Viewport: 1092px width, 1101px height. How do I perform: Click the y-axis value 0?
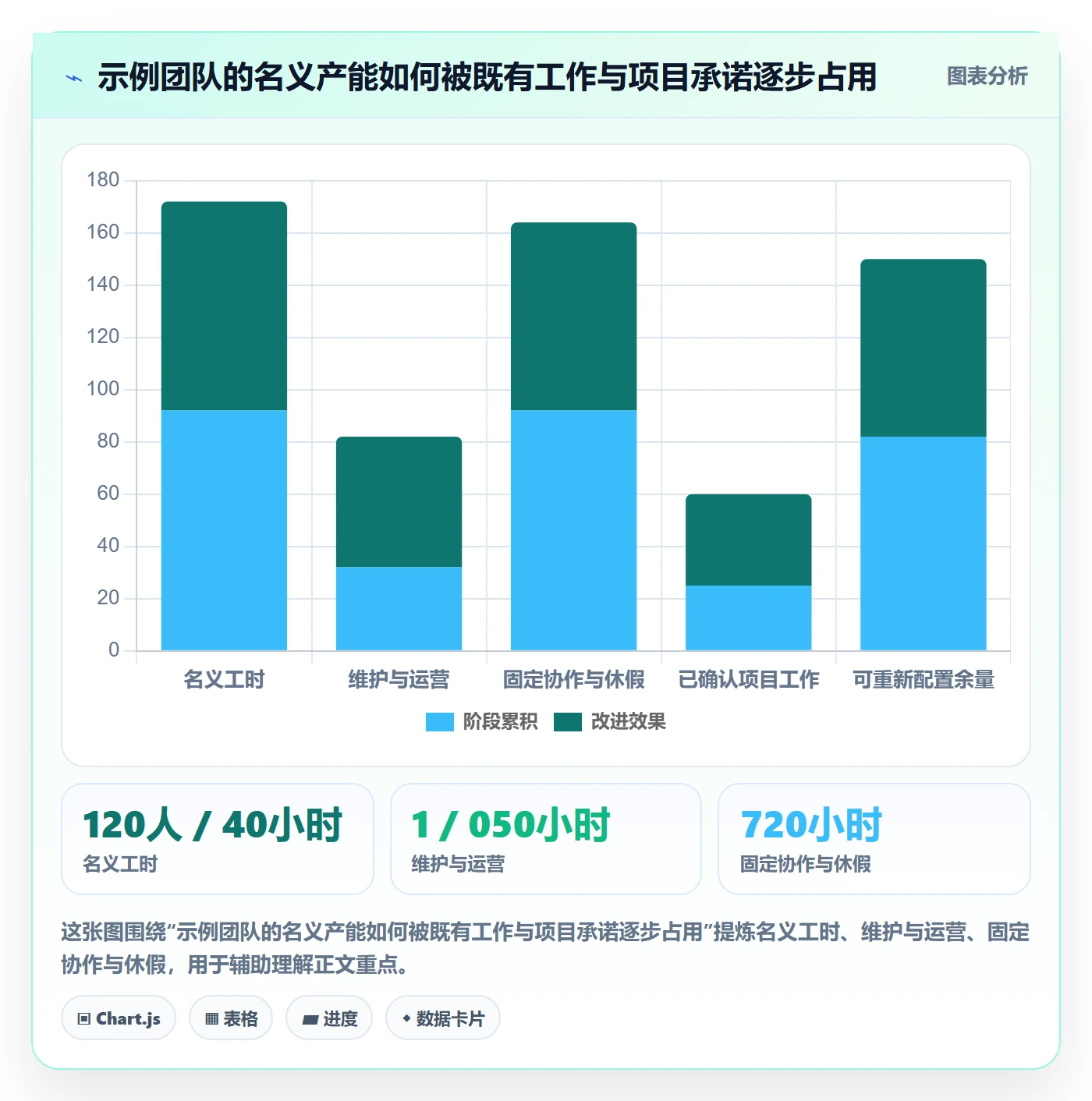(x=114, y=650)
